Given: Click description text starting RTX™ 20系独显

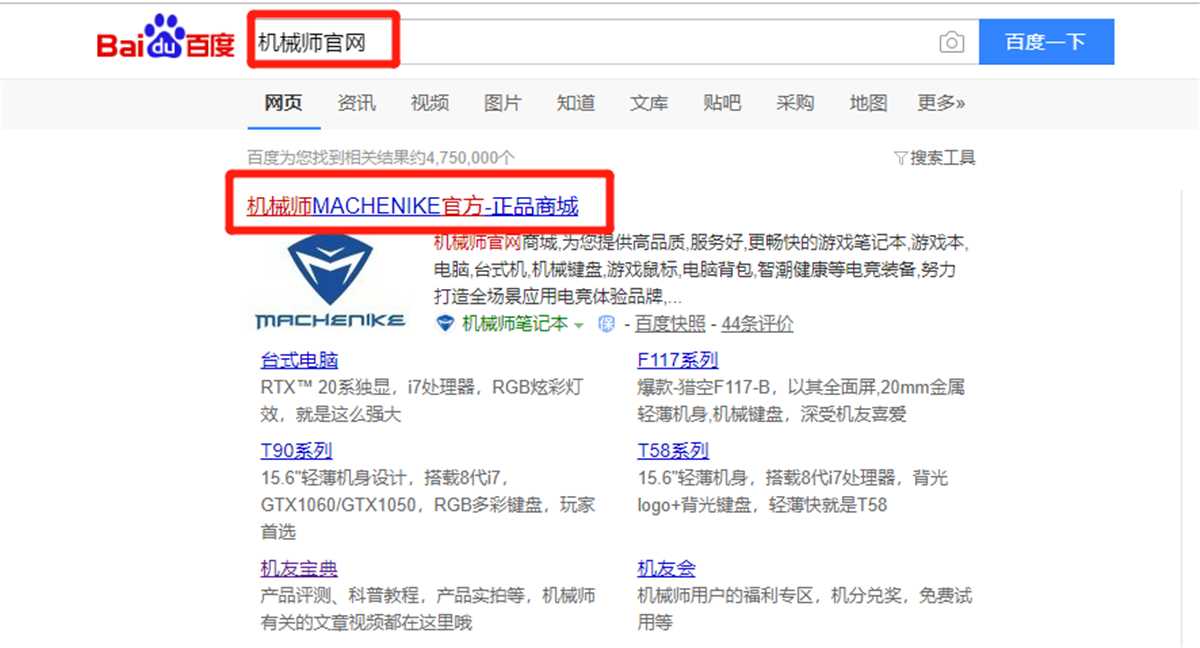Looking at the screenshot, I should 421,400.
